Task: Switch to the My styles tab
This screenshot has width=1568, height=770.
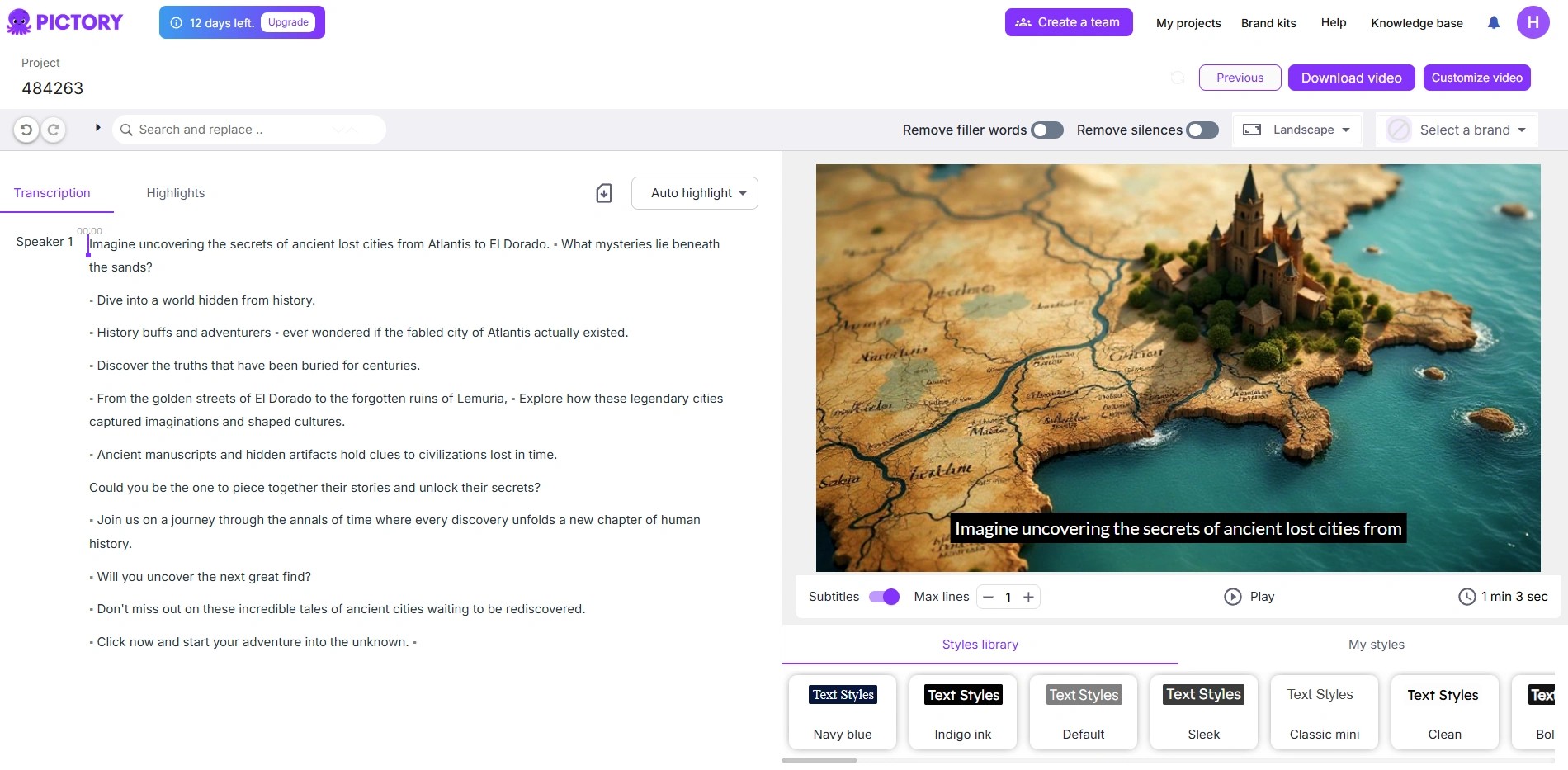Action: pos(1376,645)
